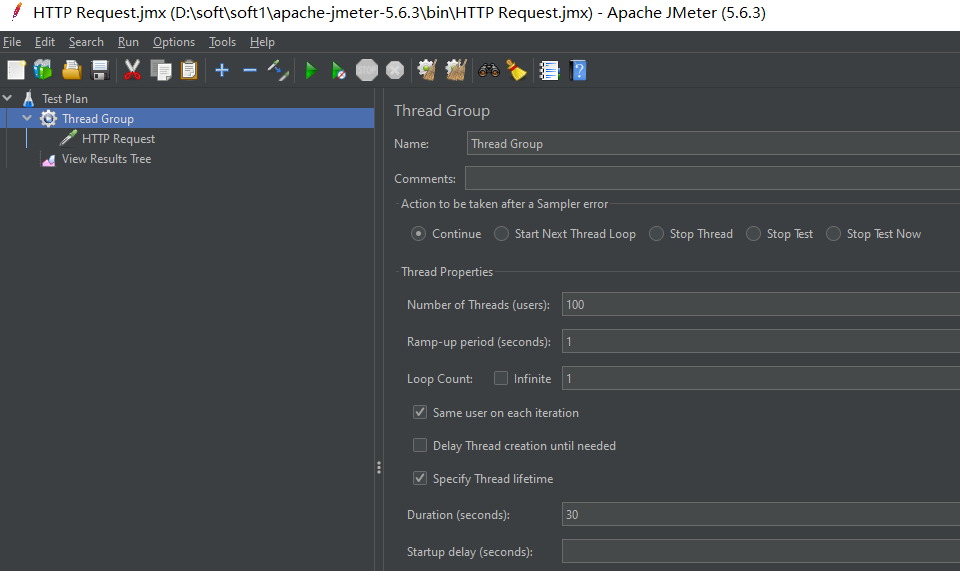This screenshot has height=571, width=960.
Task: Open the Templates icon in toolbar
Action: pos(43,70)
